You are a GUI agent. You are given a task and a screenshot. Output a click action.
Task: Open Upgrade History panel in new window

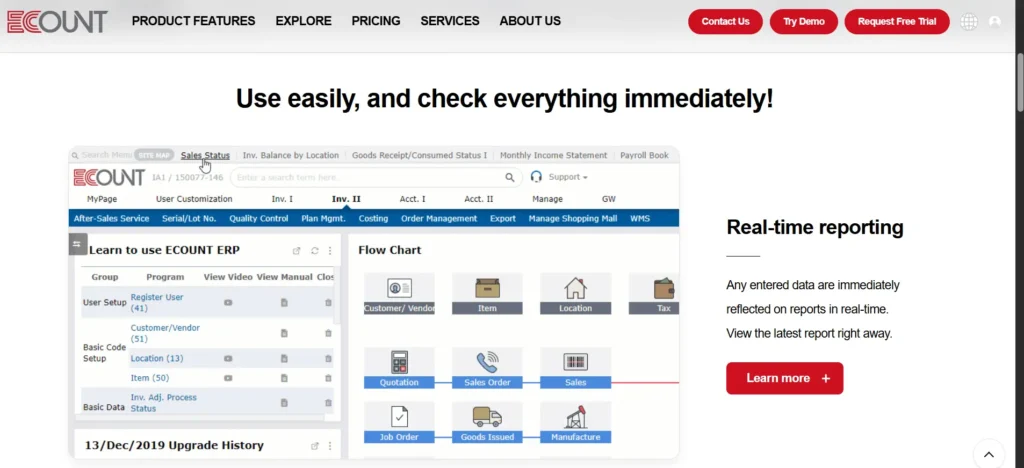point(315,446)
